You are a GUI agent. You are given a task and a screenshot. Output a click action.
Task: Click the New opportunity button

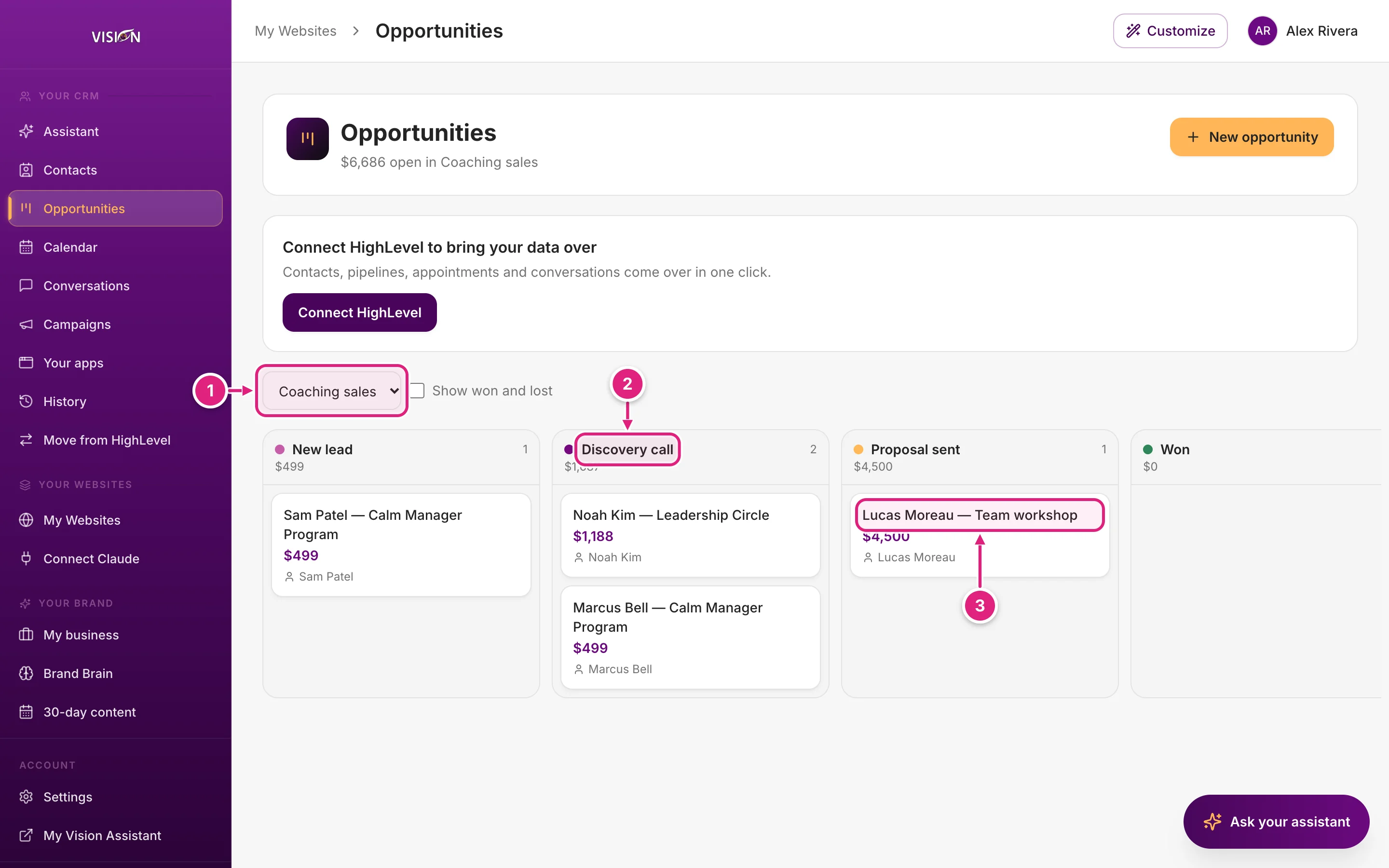(x=1252, y=137)
